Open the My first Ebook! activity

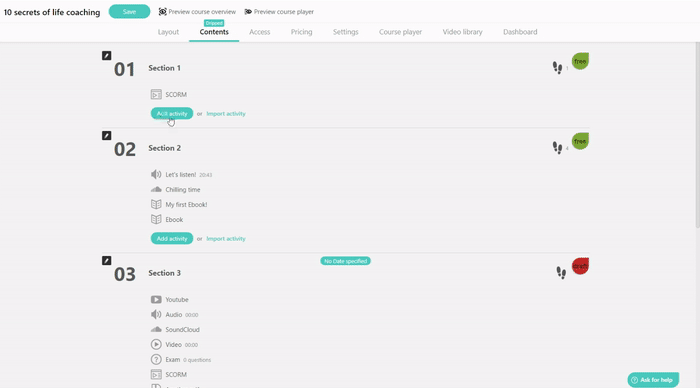(x=186, y=204)
